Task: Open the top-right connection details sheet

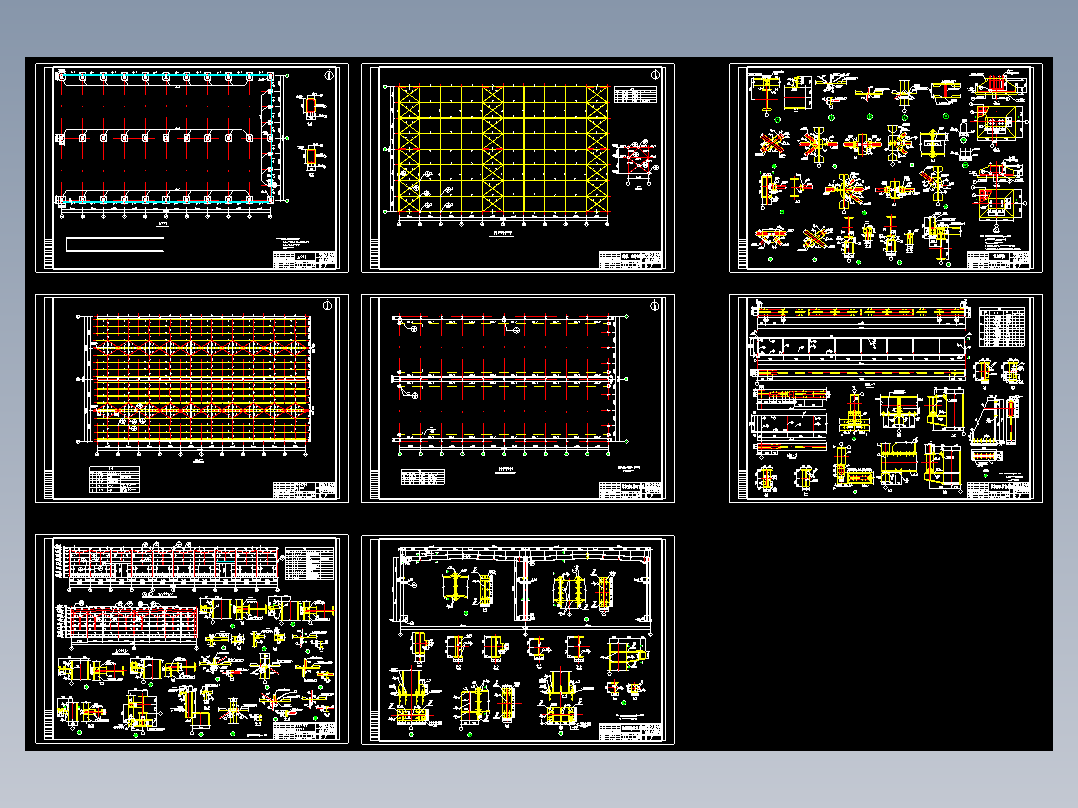Action: (886, 168)
